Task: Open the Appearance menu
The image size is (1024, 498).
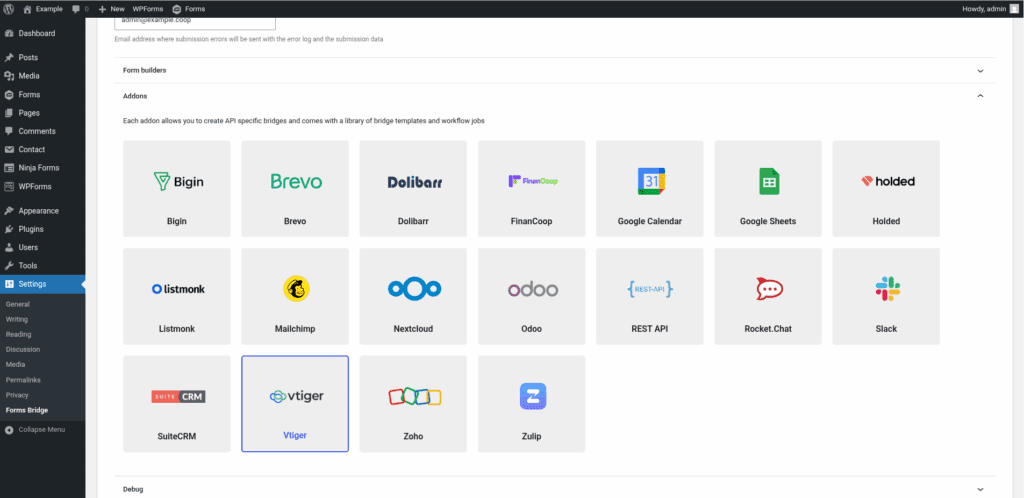Action: [x=42, y=211]
